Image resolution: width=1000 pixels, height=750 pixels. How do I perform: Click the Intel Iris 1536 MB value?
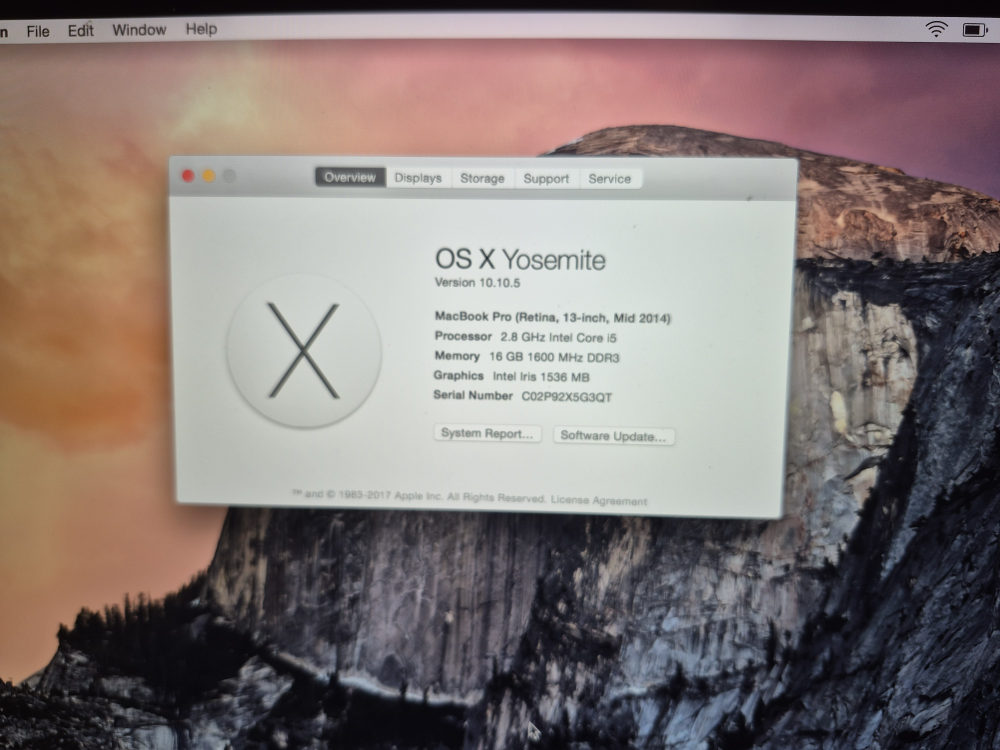click(x=541, y=377)
